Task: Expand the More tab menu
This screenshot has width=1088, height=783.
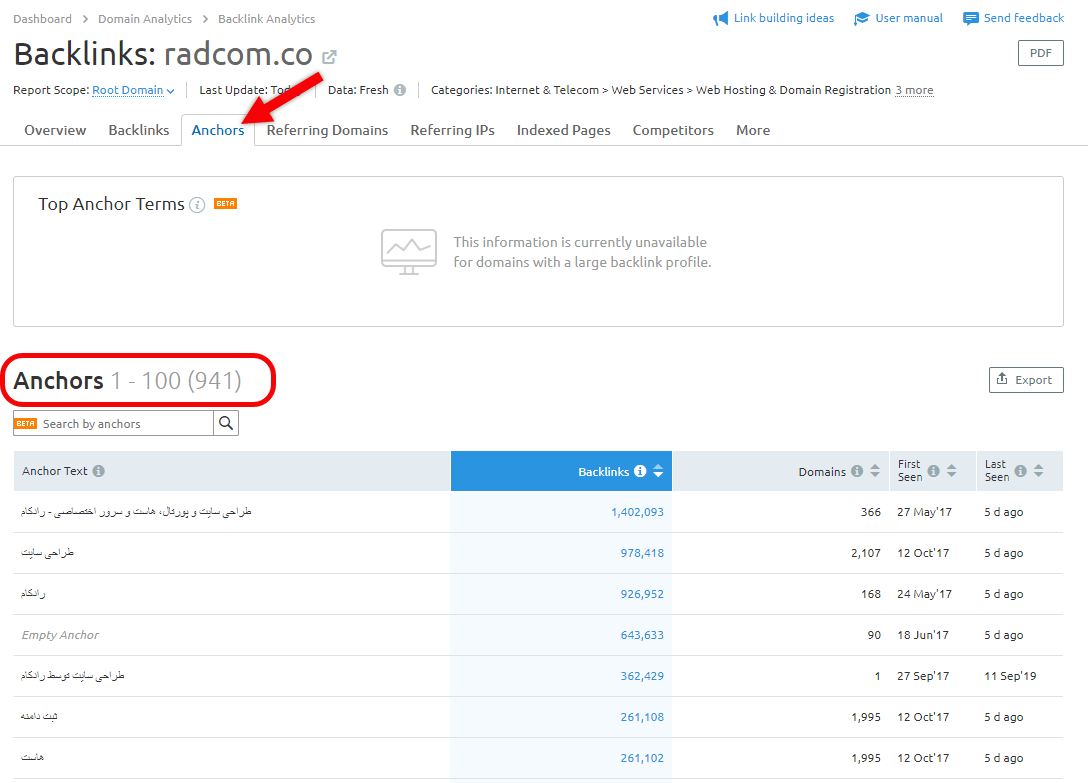Action: coord(752,130)
